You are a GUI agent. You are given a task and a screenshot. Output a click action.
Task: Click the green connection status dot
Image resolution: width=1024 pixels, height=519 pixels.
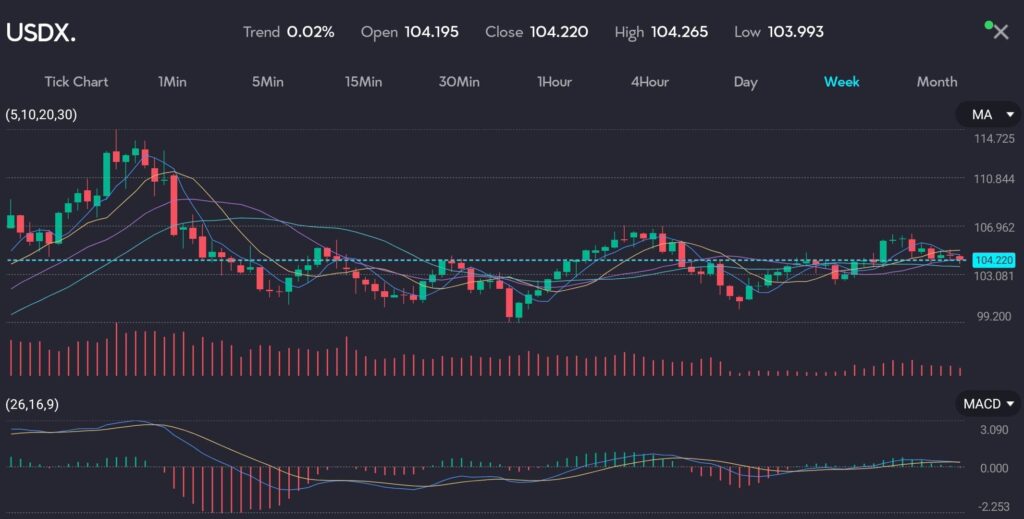tap(988, 23)
